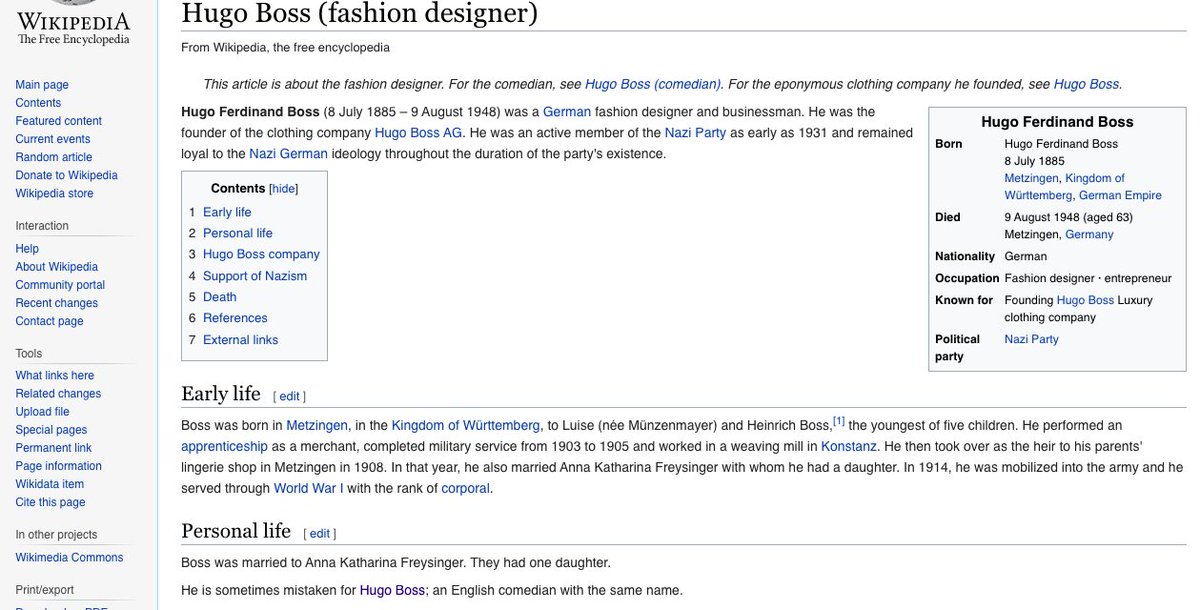
Task: Open the apprenticeship link
Action: [225, 446]
